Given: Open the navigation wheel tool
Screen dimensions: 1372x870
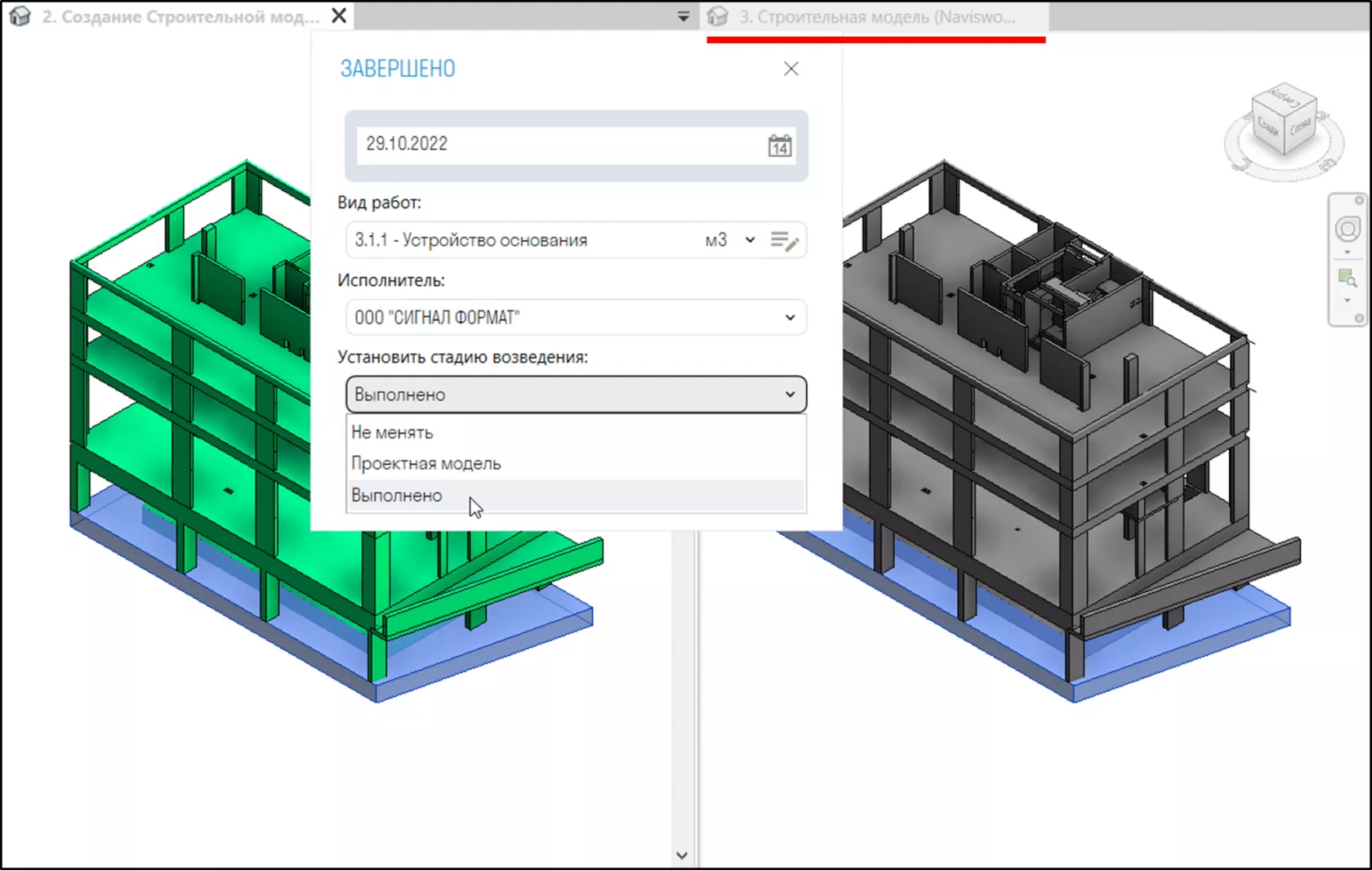Looking at the screenshot, I should click(1347, 230).
